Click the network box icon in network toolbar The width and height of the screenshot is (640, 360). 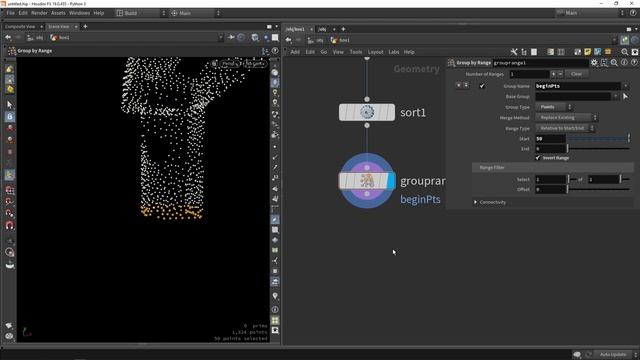tap(608, 52)
